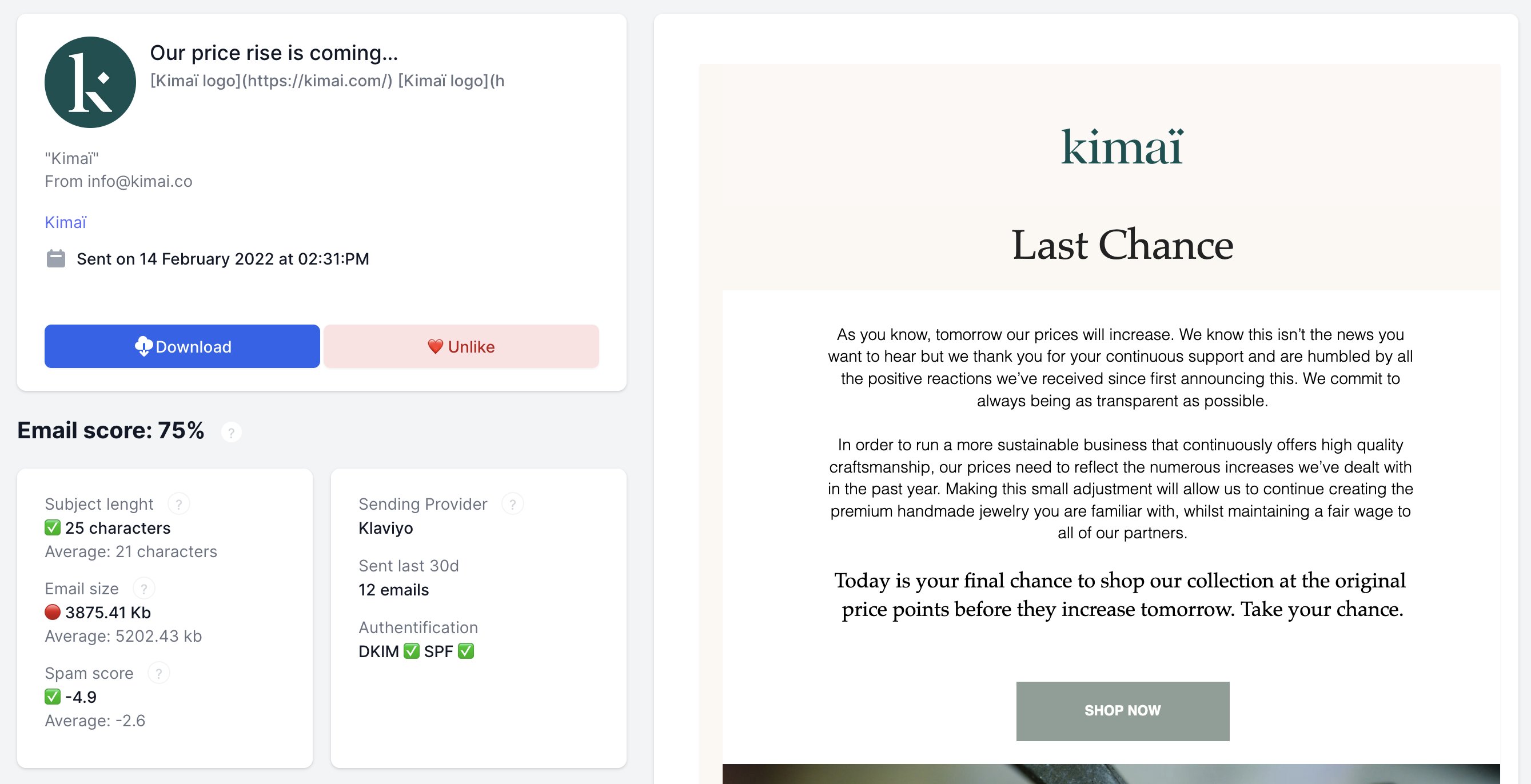
Task: Click the email subject 'Our price rise is coming...'
Action: pos(274,53)
